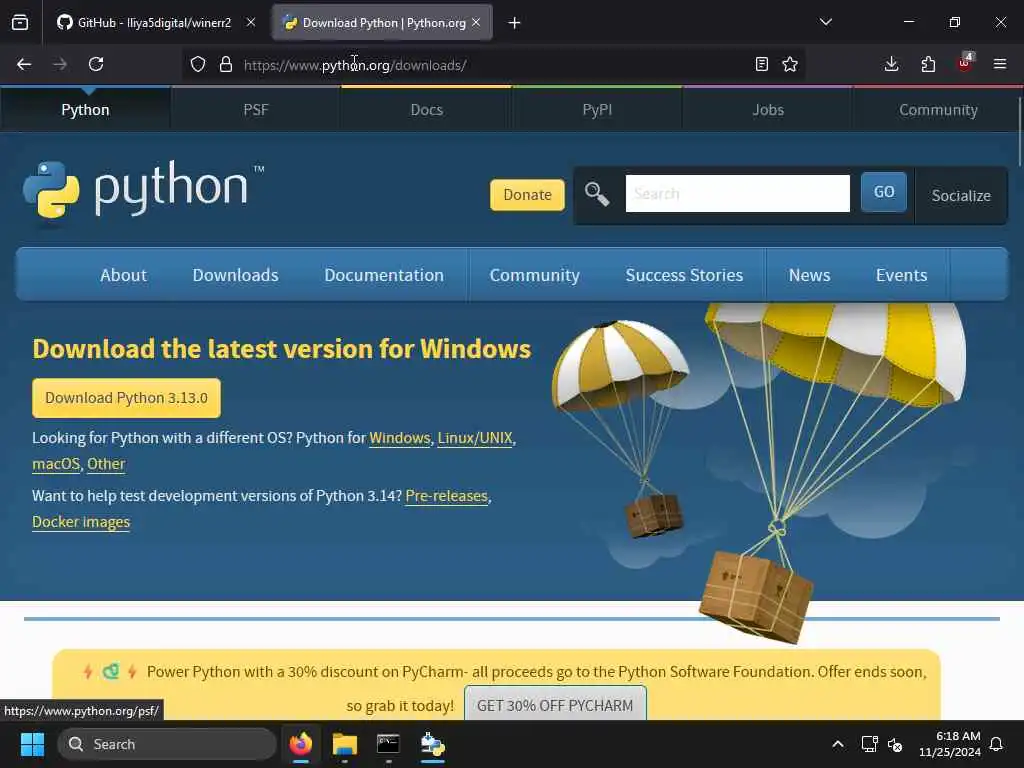Open the News menu item
The width and height of the screenshot is (1024, 768).
[x=810, y=275]
